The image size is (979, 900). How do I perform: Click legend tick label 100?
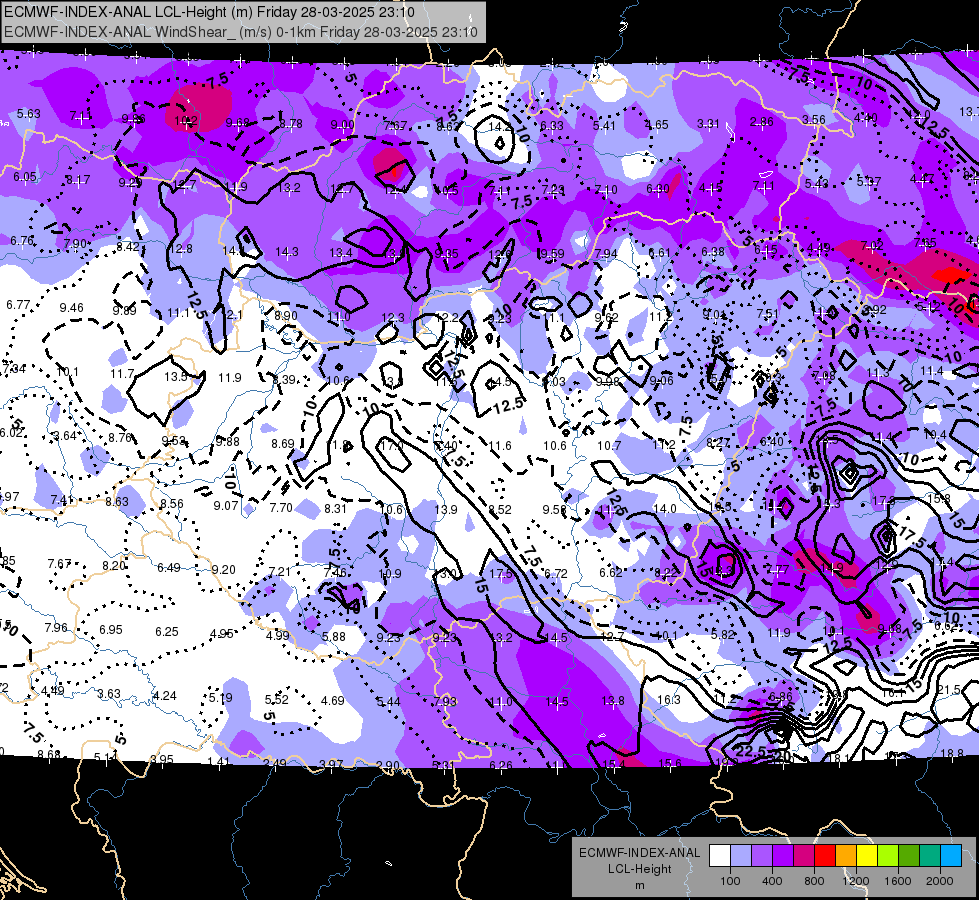(x=730, y=881)
